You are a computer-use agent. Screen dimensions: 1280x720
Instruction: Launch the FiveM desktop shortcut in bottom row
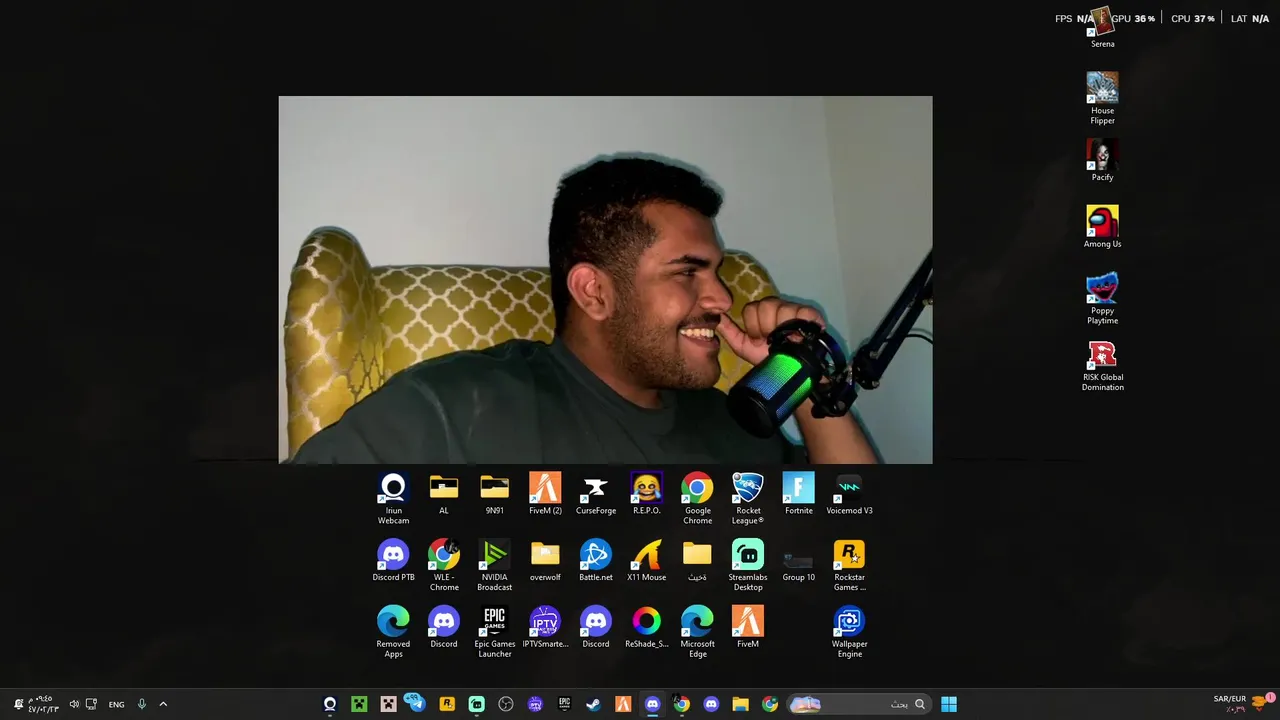(x=748, y=628)
